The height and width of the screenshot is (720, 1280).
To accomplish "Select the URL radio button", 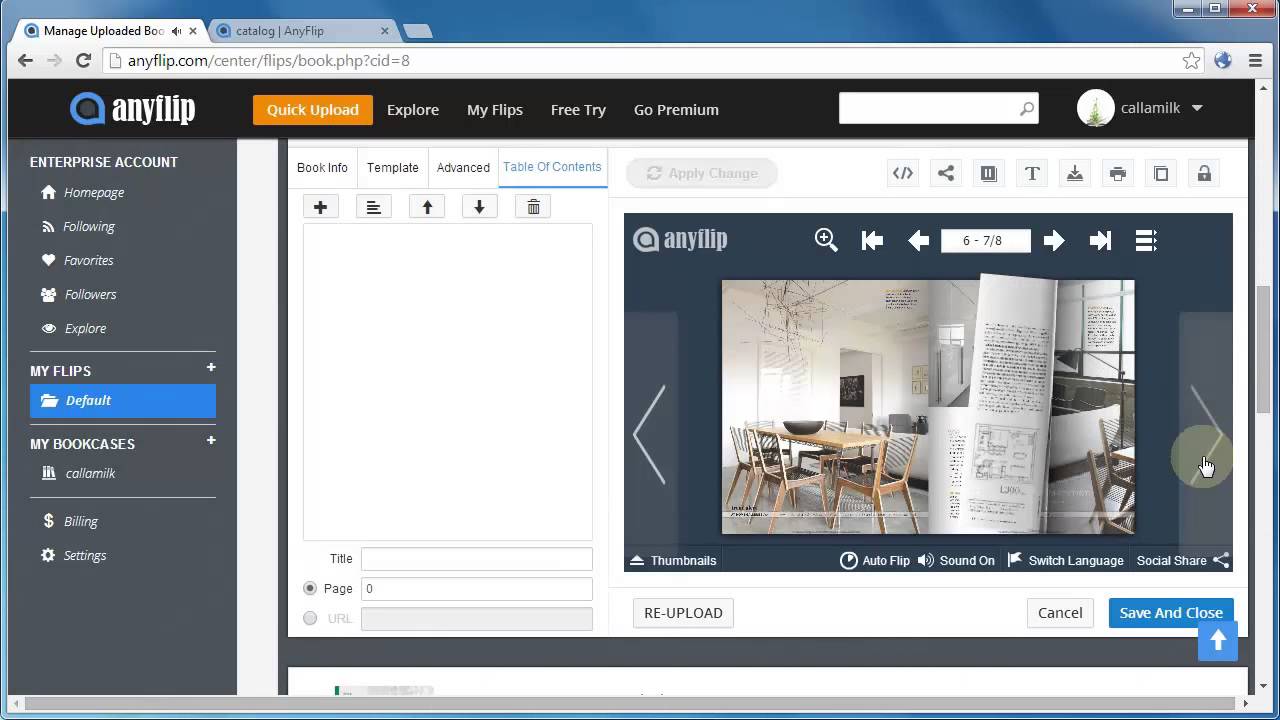I will point(310,618).
